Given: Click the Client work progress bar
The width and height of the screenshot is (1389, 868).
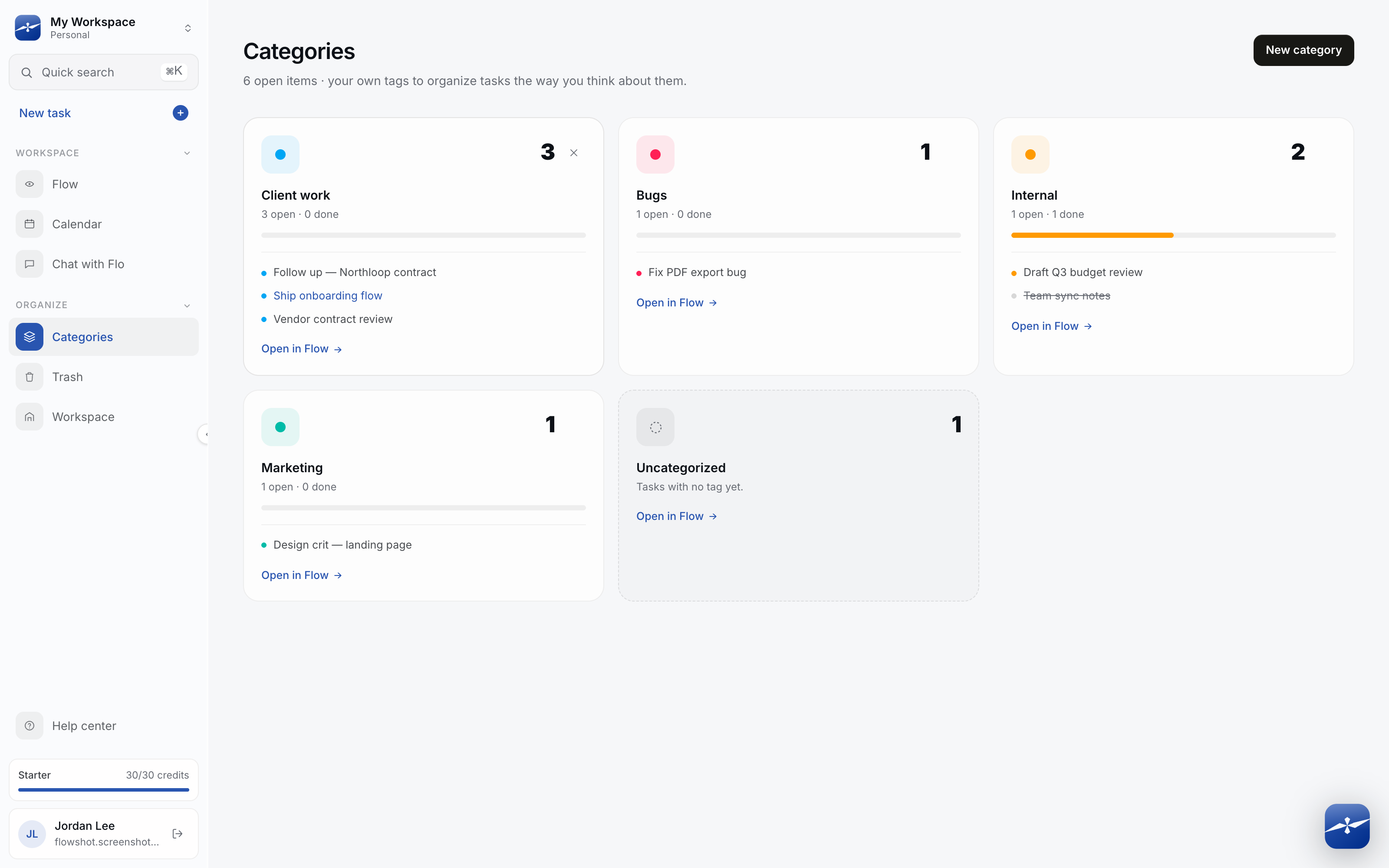Looking at the screenshot, I should pyautogui.click(x=424, y=235).
